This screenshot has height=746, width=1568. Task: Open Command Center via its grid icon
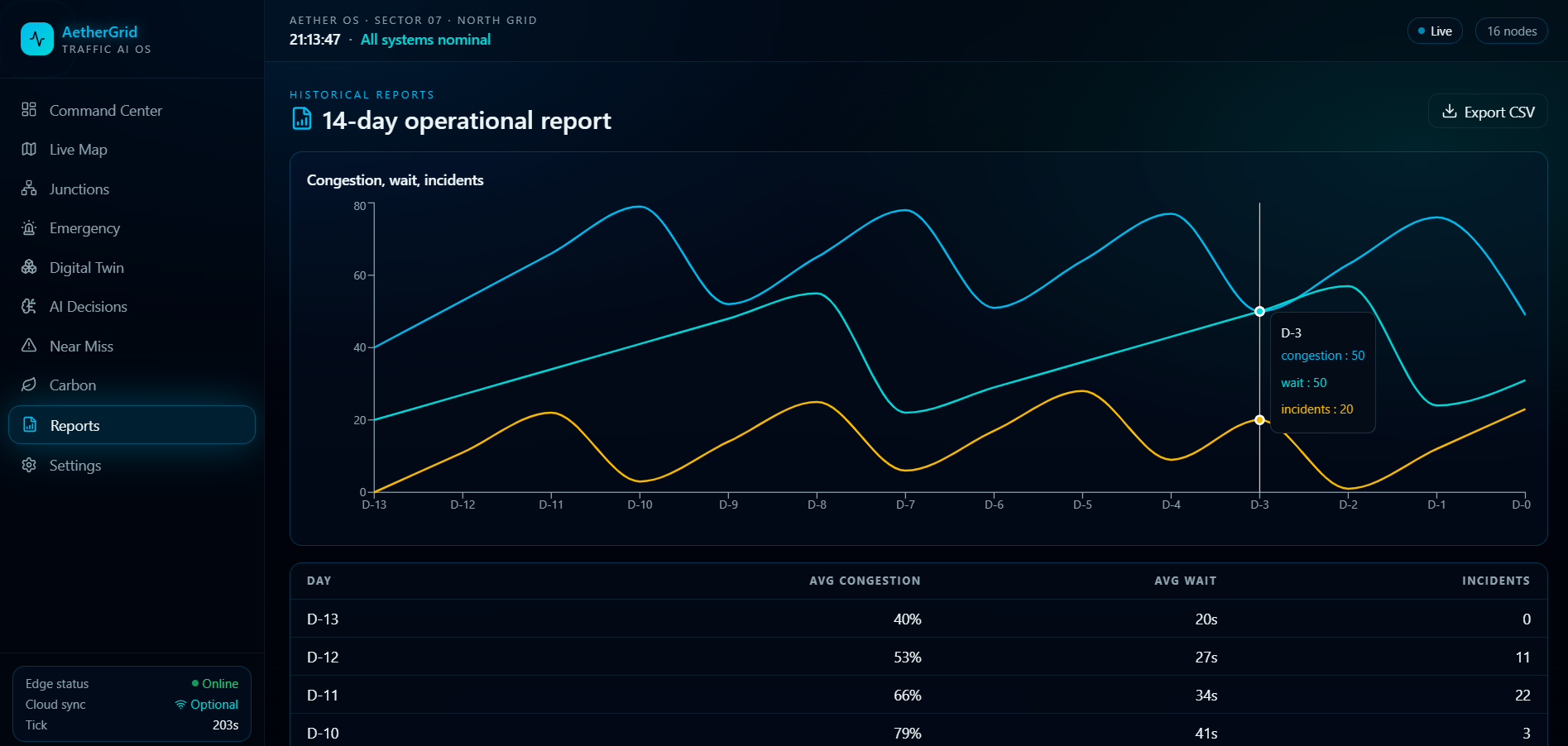coord(29,109)
